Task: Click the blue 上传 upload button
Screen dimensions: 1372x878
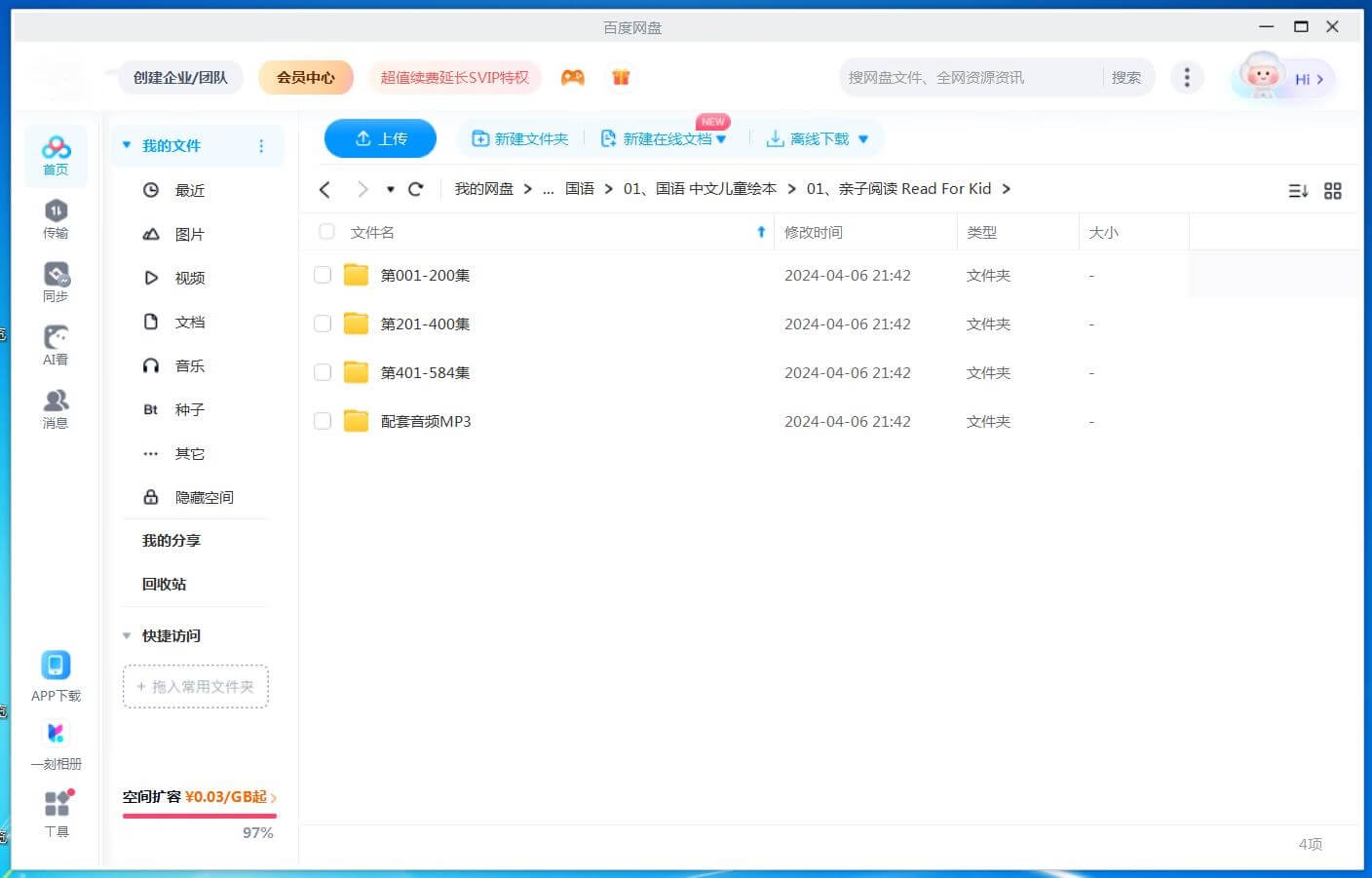Action: tap(380, 138)
